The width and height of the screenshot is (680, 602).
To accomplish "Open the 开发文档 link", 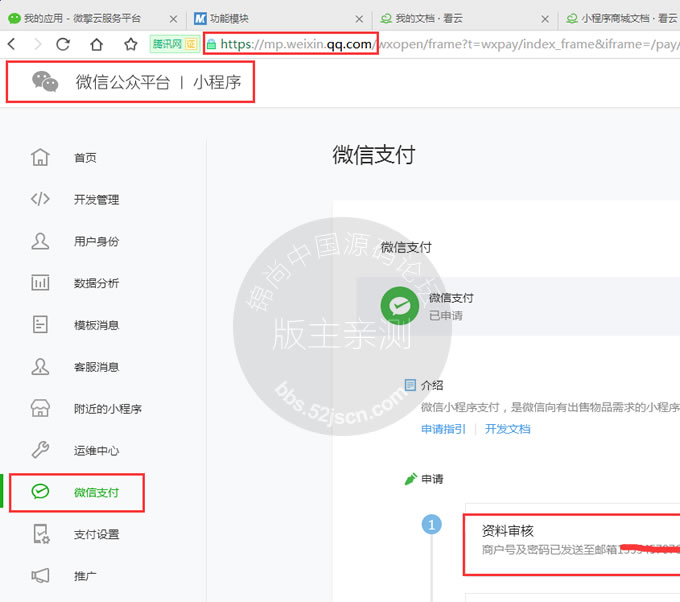I will point(508,429).
